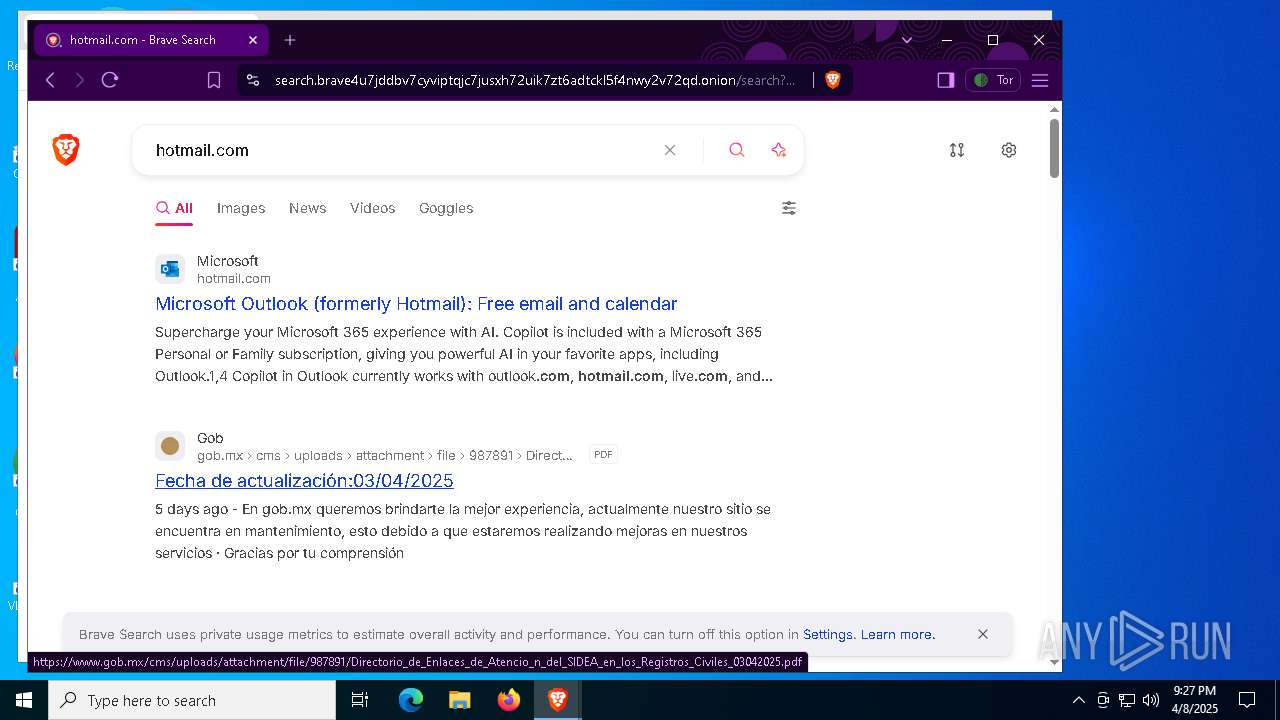Switch to the Images tab
This screenshot has width=1280, height=720.
(241, 208)
